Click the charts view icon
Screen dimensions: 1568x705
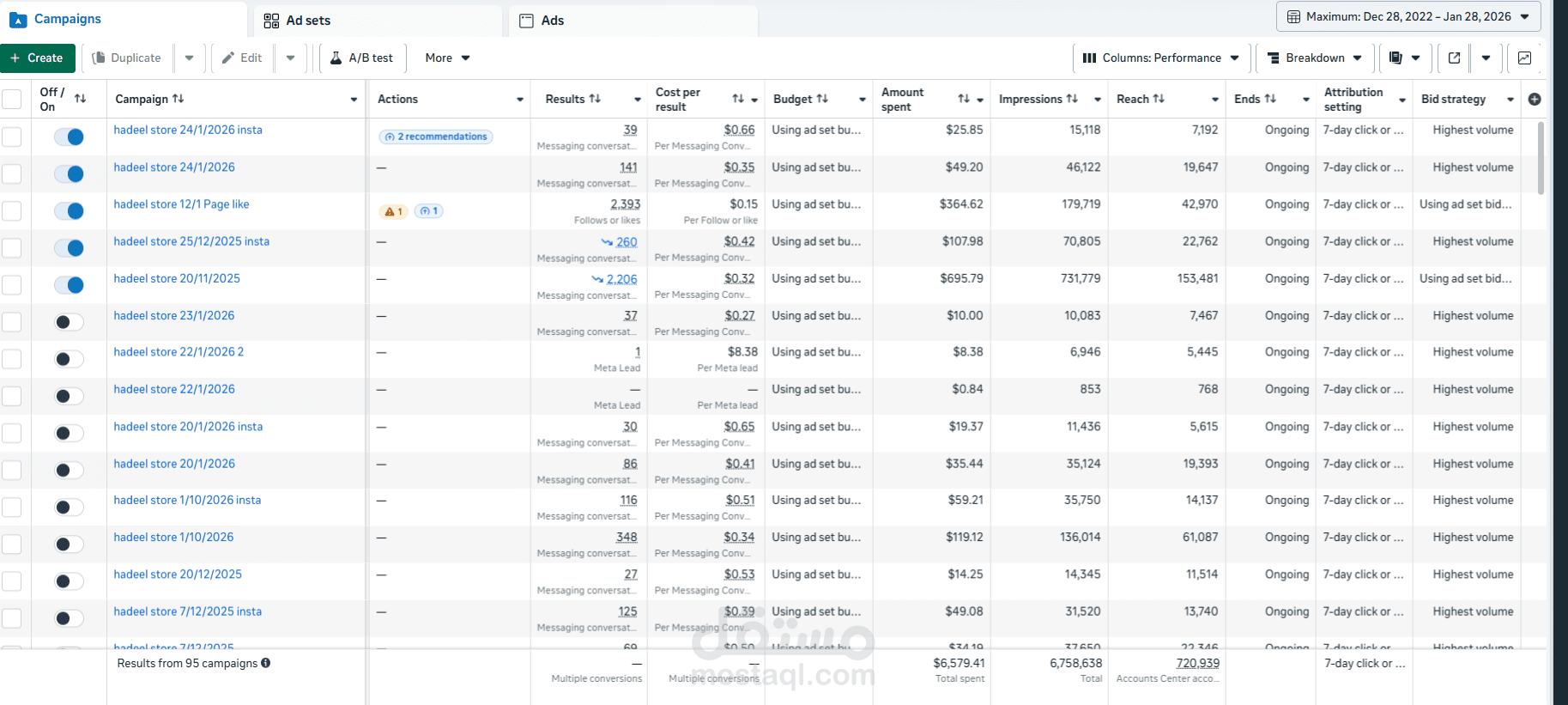tap(1524, 58)
